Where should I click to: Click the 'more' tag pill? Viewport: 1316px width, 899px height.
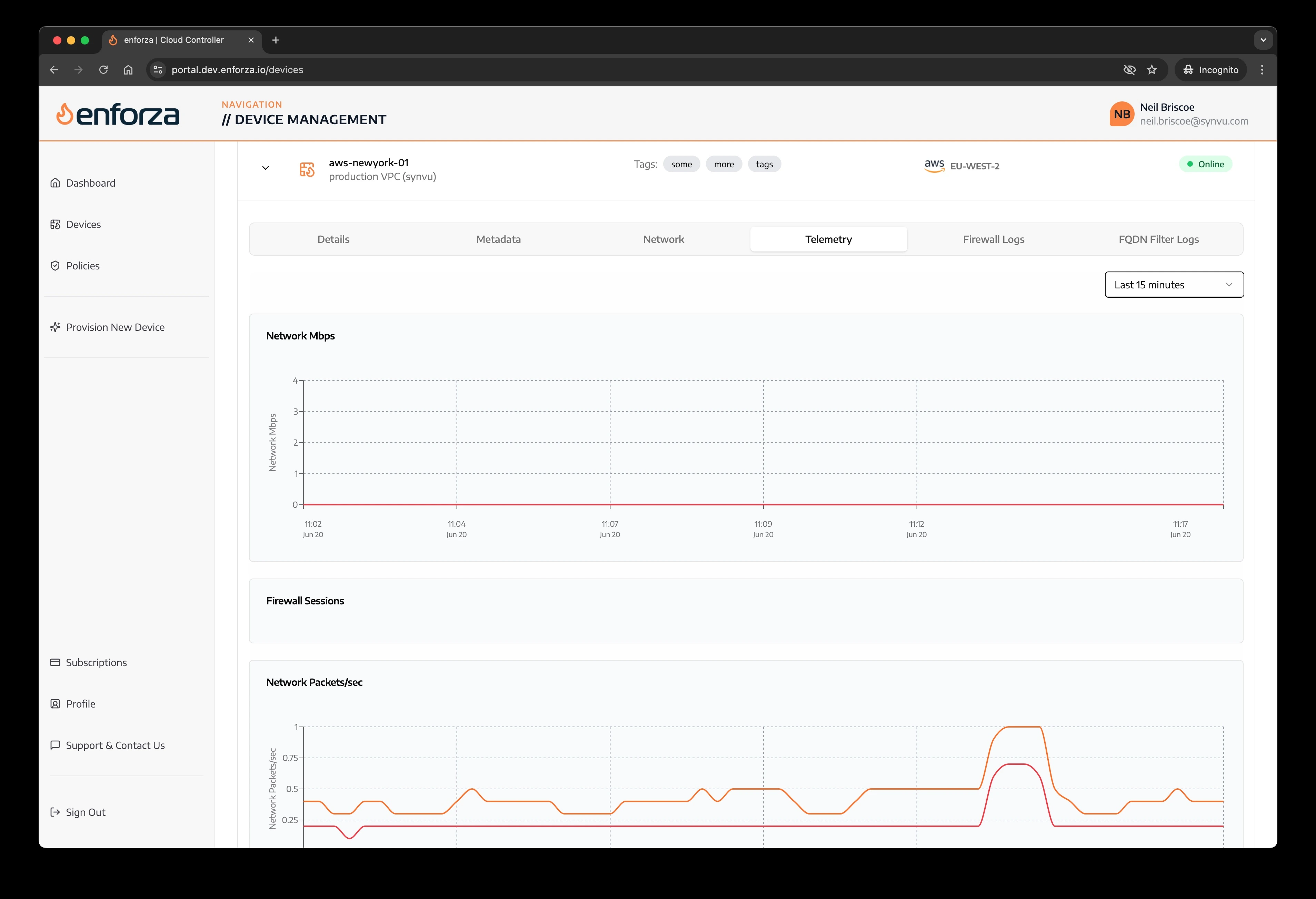pyautogui.click(x=723, y=164)
